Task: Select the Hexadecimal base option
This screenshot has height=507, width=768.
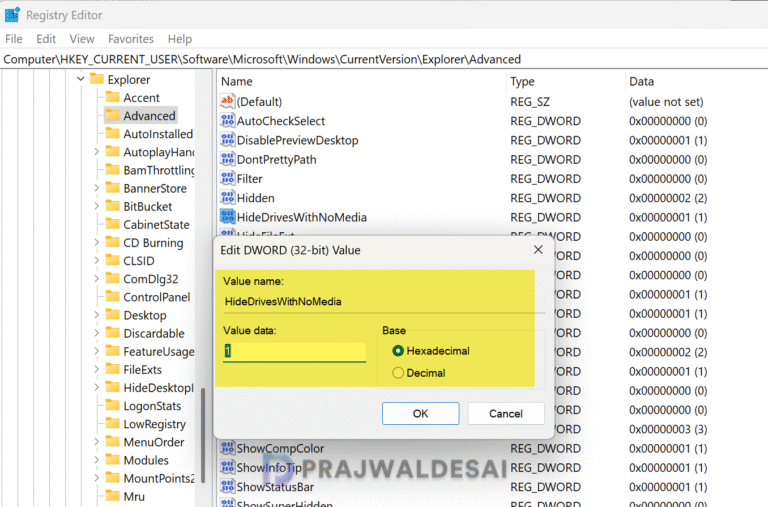Action: [x=398, y=351]
